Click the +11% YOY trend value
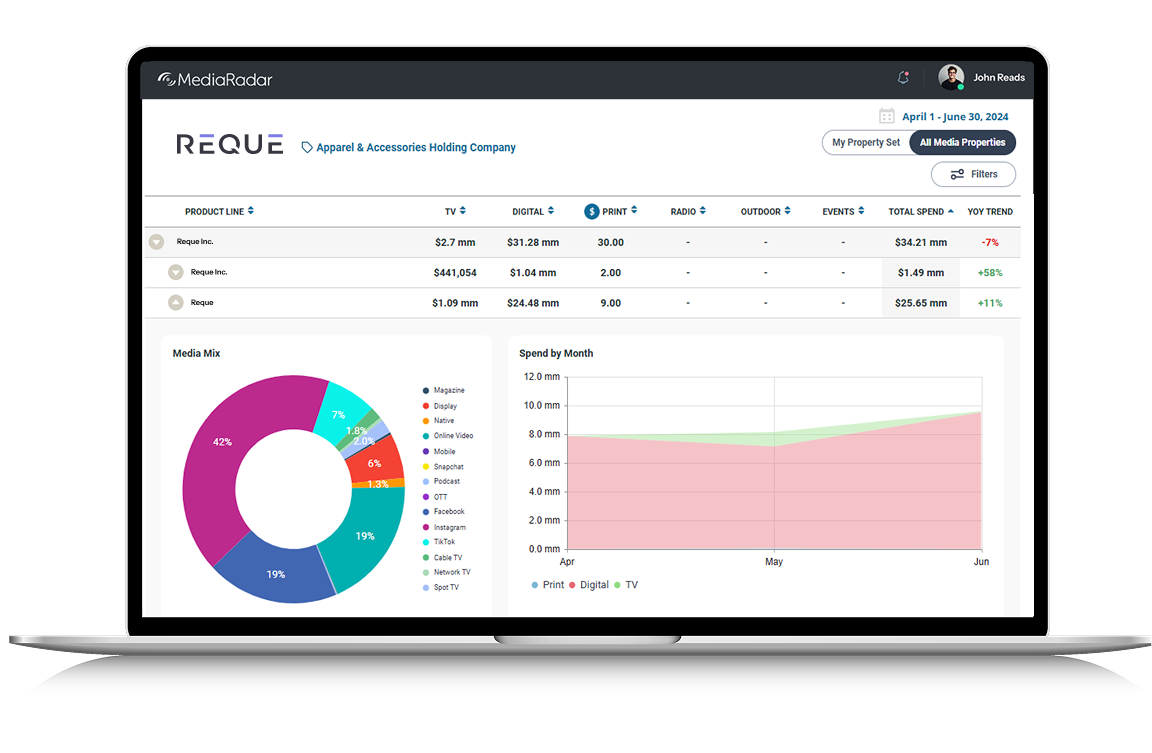This screenshot has width=1152, height=753. tap(990, 303)
